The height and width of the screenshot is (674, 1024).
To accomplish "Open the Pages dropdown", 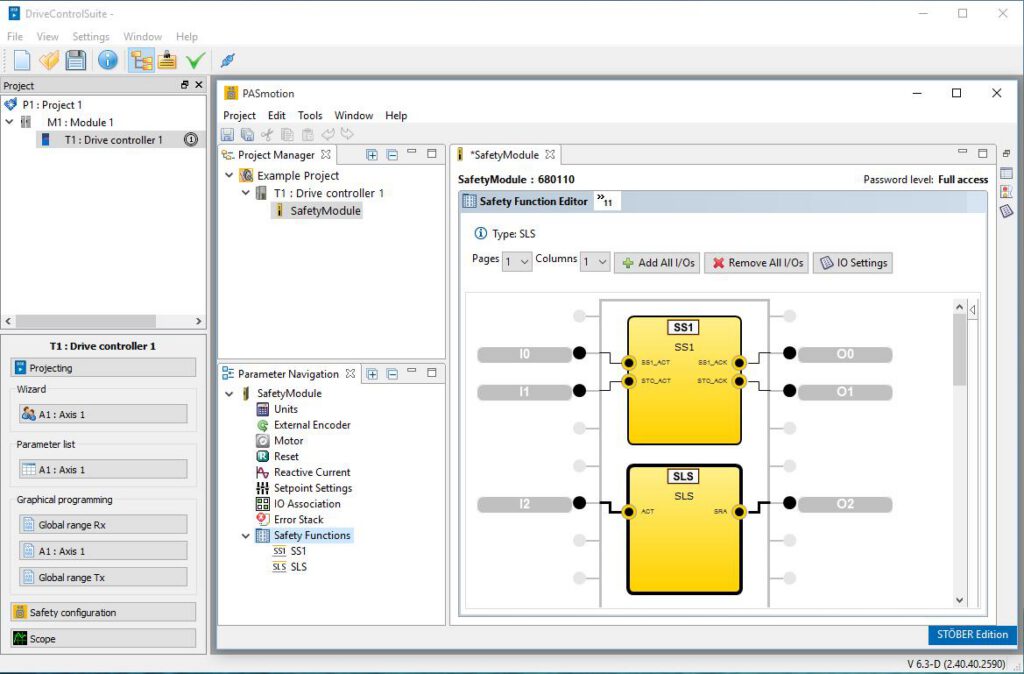I will (x=517, y=262).
